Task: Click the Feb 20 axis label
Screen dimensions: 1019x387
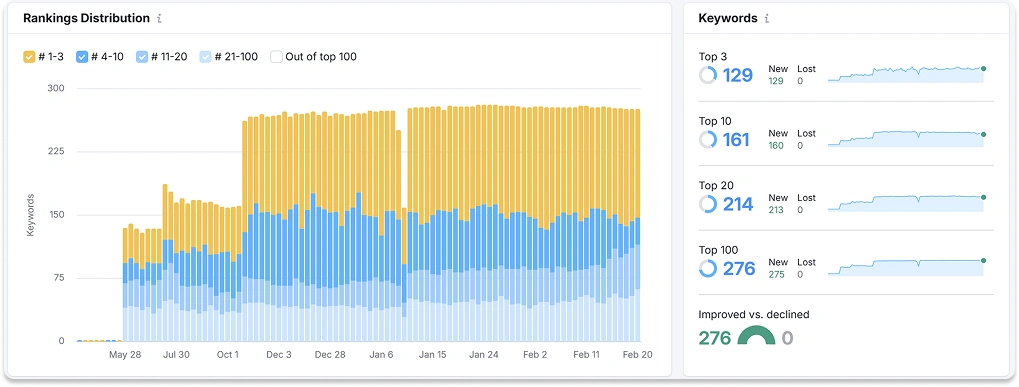Action: pyautogui.click(x=638, y=355)
